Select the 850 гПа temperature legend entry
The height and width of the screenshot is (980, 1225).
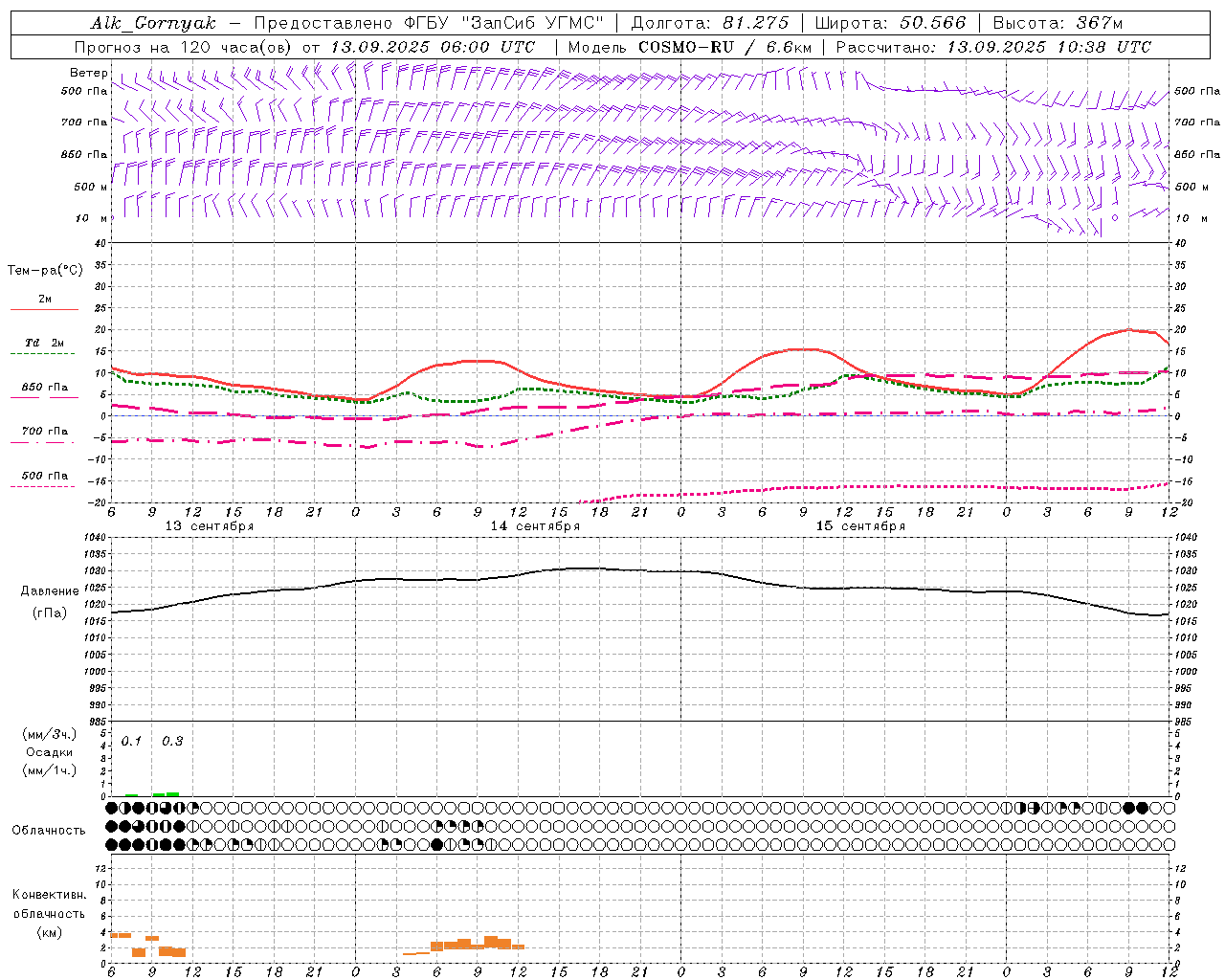click(x=44, y=388)
